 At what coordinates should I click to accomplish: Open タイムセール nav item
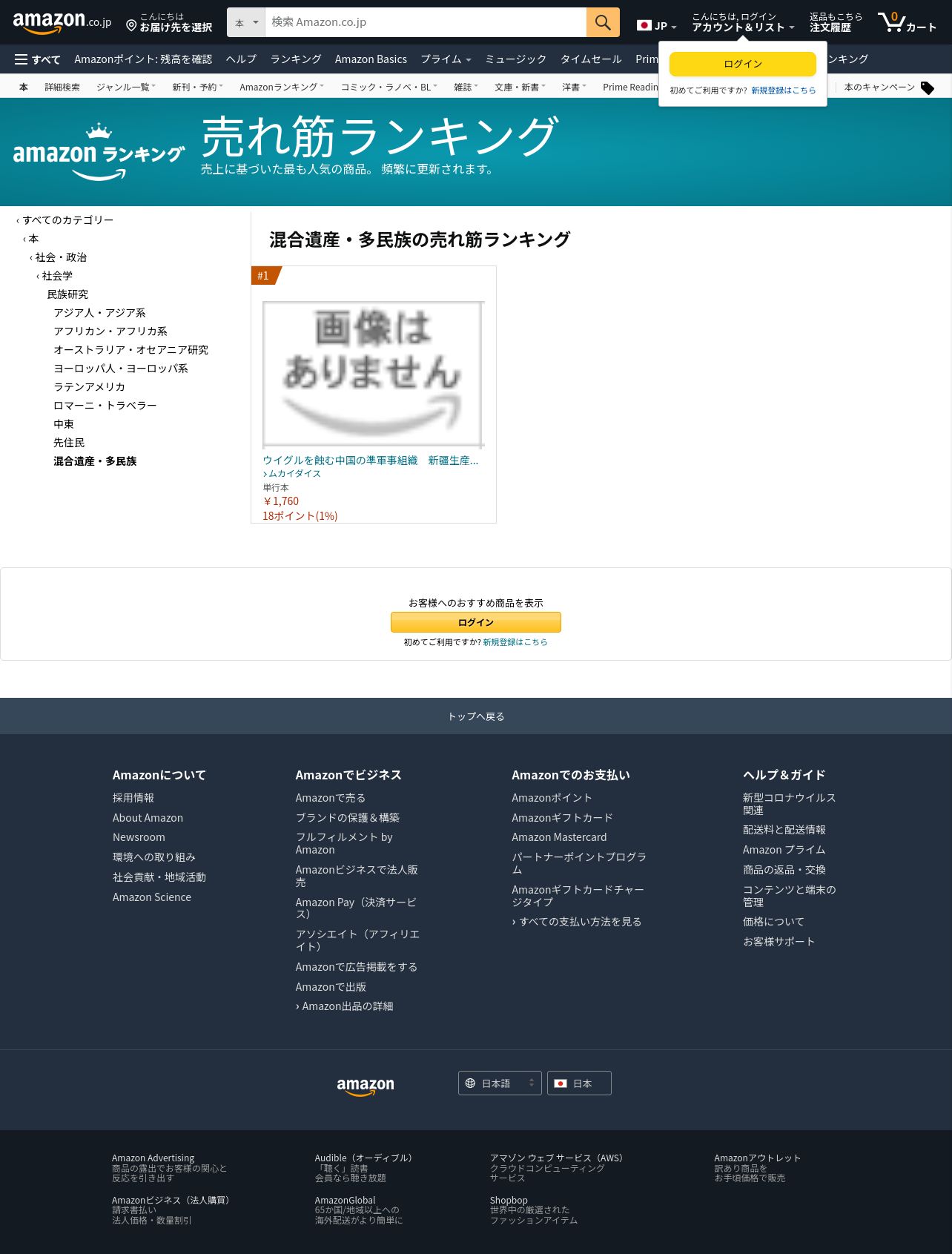click(591, 59)
